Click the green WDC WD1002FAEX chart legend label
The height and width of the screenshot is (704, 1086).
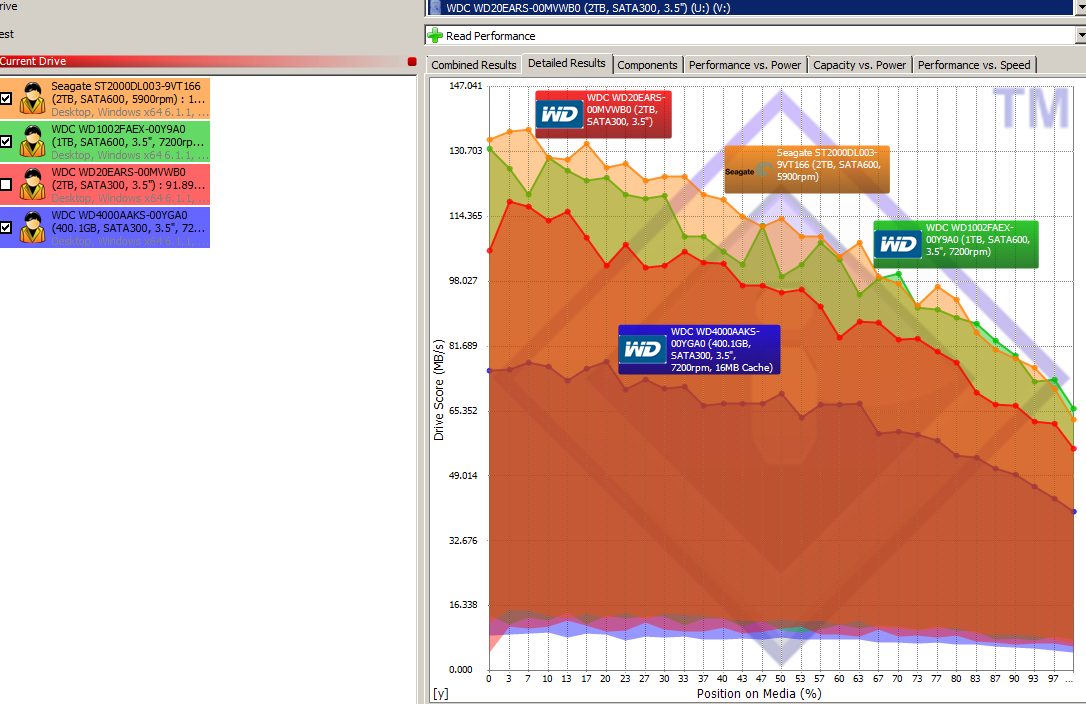click(956, 244)
